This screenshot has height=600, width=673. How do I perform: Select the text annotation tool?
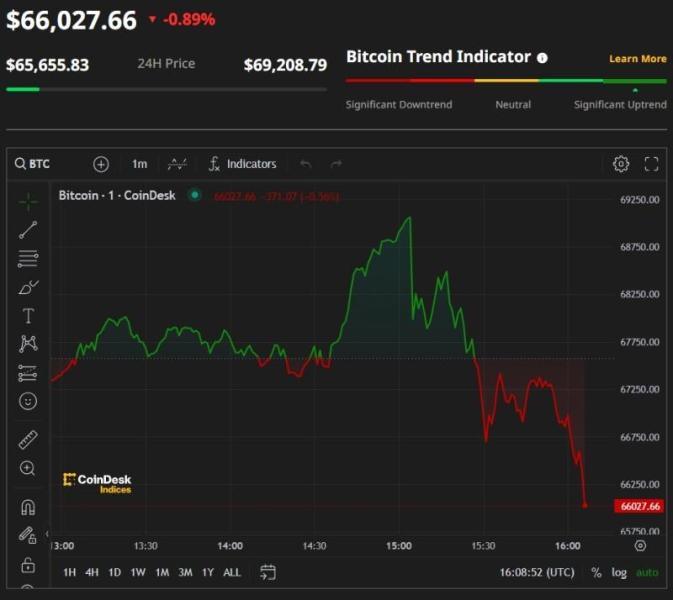(x=28, y=316)
